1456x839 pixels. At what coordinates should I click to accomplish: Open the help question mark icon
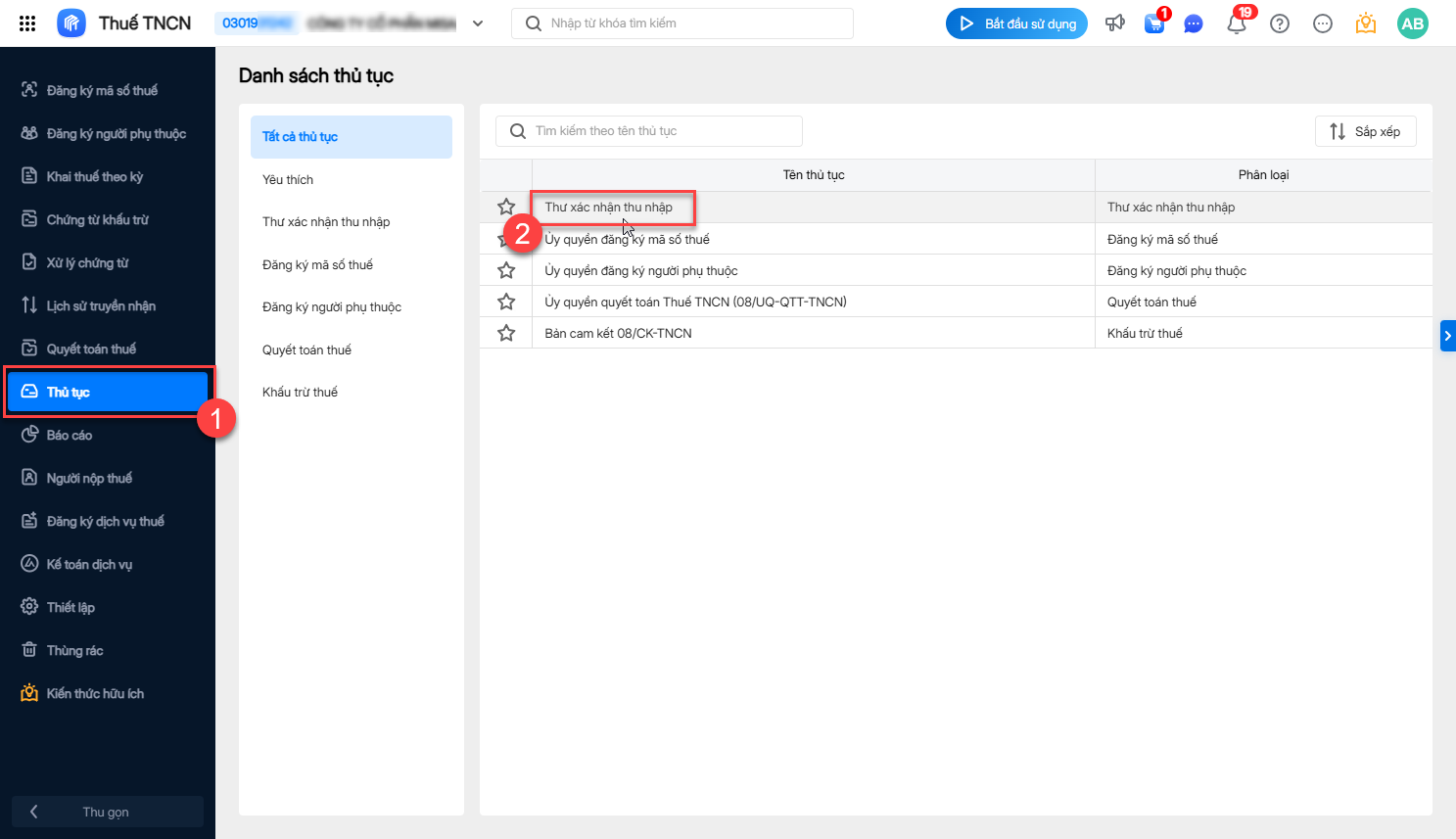click(x=1280, y=23)
